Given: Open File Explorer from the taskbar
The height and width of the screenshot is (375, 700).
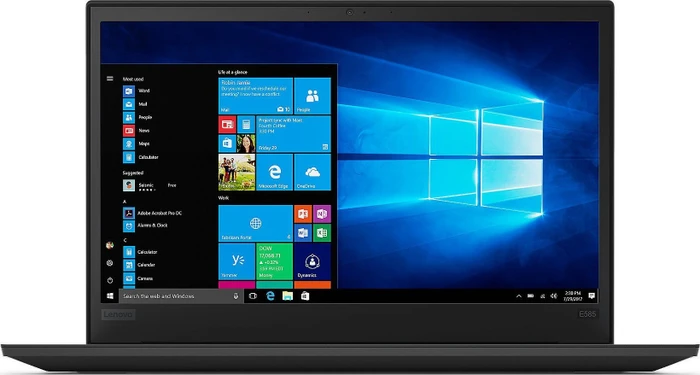Looking at the screenshot, I should point(288,296).
